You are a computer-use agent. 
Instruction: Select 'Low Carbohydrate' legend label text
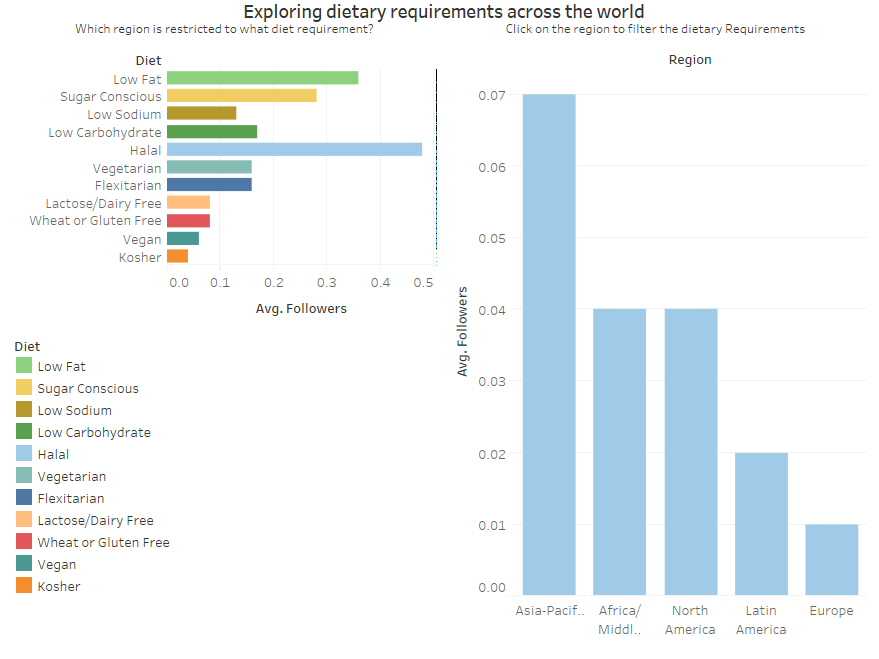click(x=94, y=433)
